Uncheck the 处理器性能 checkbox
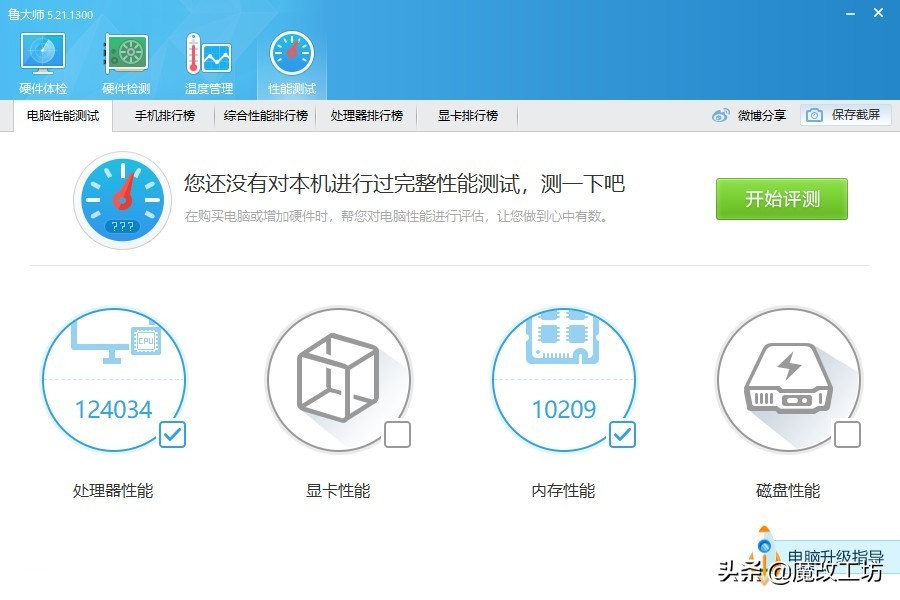 point(172,434)
